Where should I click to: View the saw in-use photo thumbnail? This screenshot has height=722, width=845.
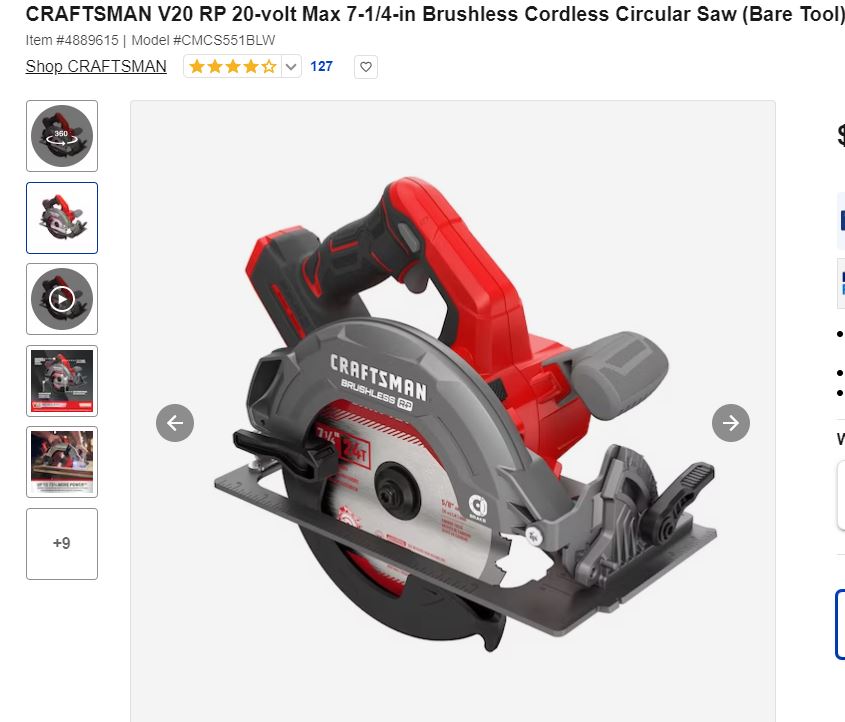pyautogui.click(x=62, y=462)
